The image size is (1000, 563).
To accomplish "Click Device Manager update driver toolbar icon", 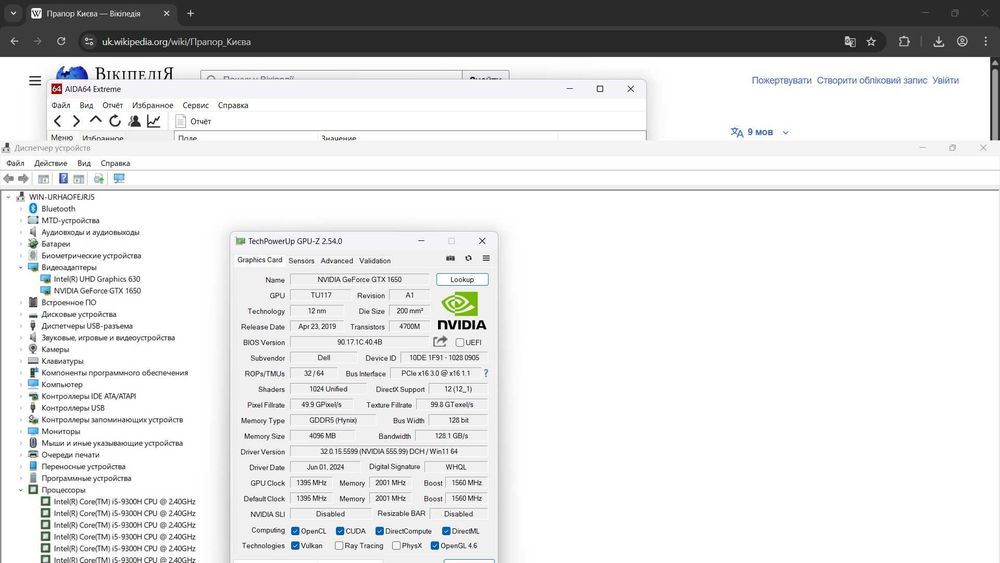I will 99,179.
